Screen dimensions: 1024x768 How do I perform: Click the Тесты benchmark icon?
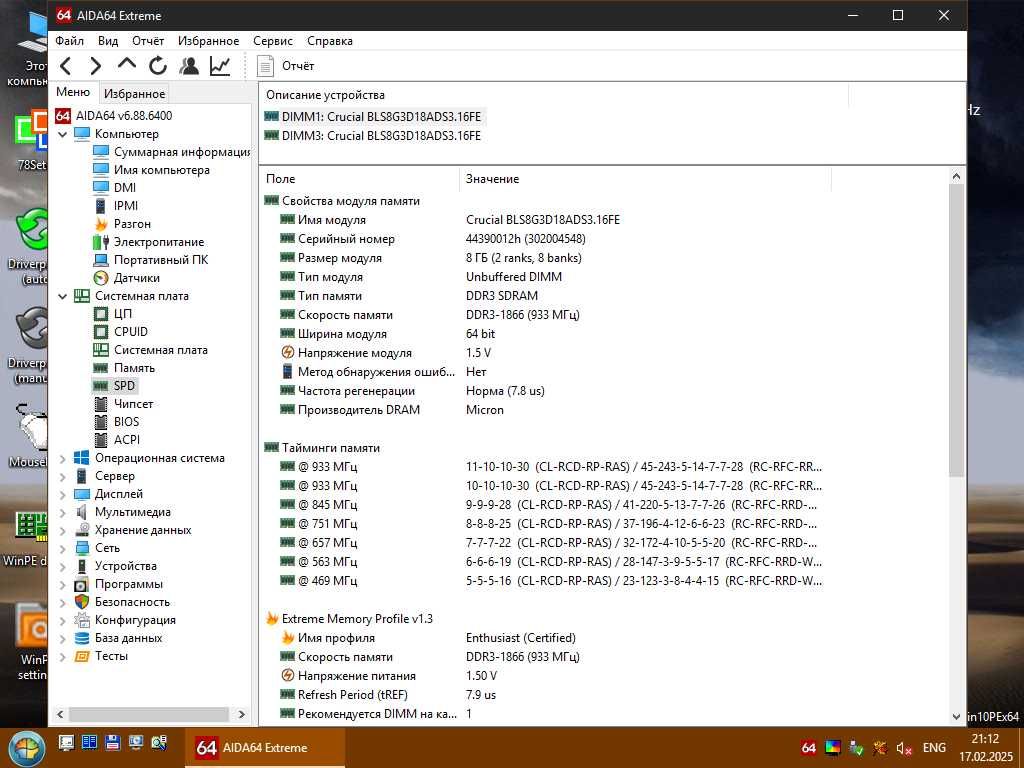[82, 656]
